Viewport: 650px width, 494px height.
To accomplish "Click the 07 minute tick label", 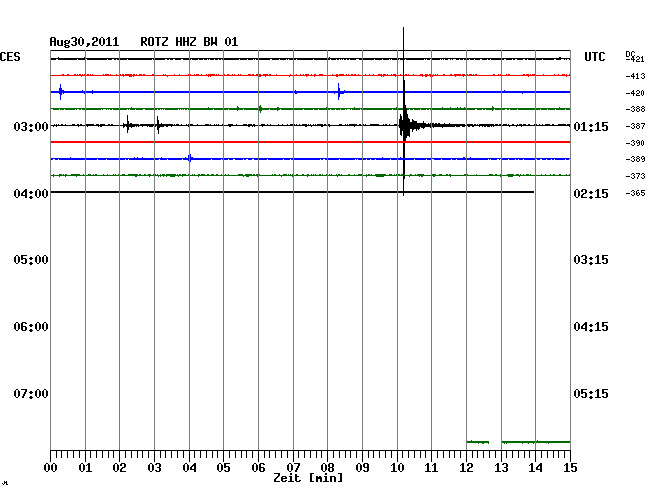I will (x=293, y=468).
